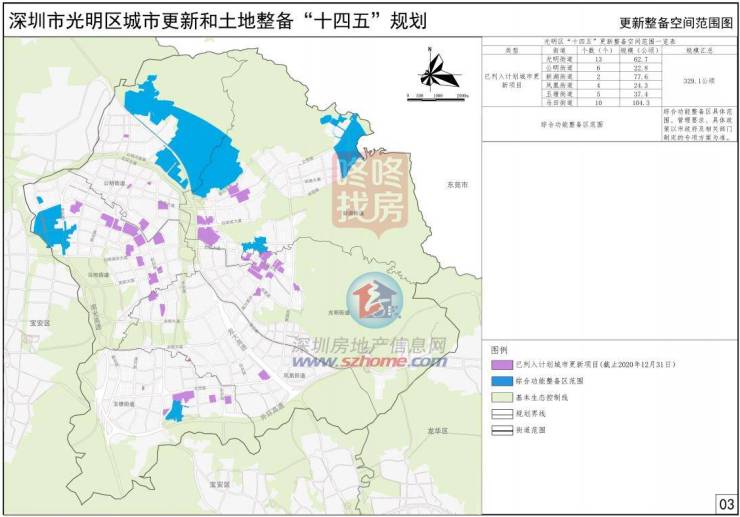This screenshot has height=517, width=740.
Task: Click legend text 综合功能整备区范围
Action: click(x=549, y=381)
